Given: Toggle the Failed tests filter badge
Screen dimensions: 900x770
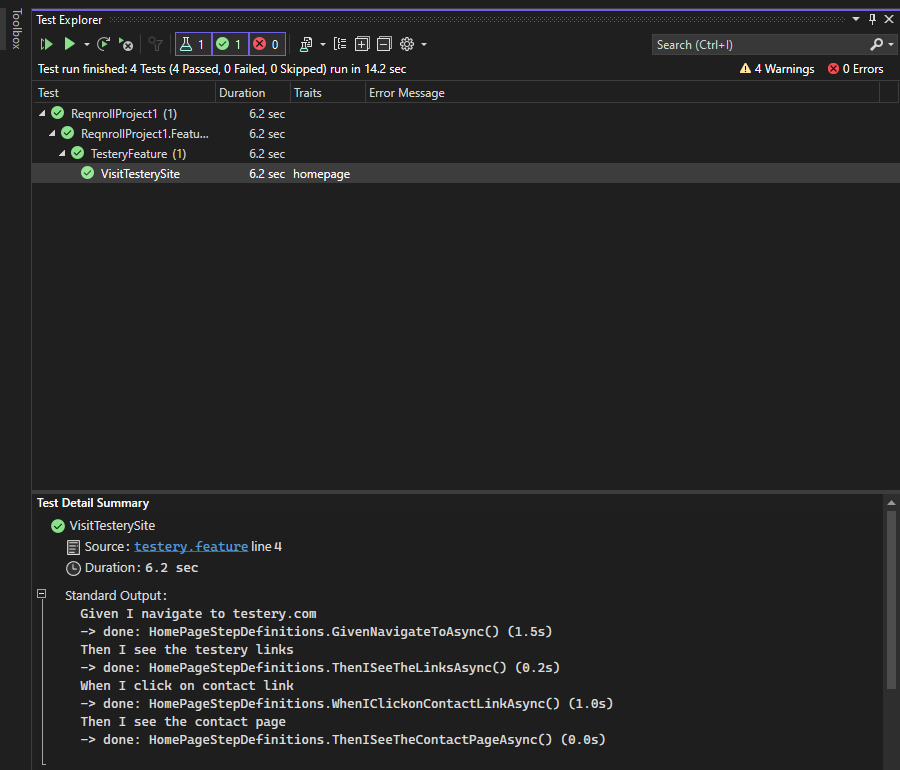Looking at the screenshot, I should coord(265,44).
